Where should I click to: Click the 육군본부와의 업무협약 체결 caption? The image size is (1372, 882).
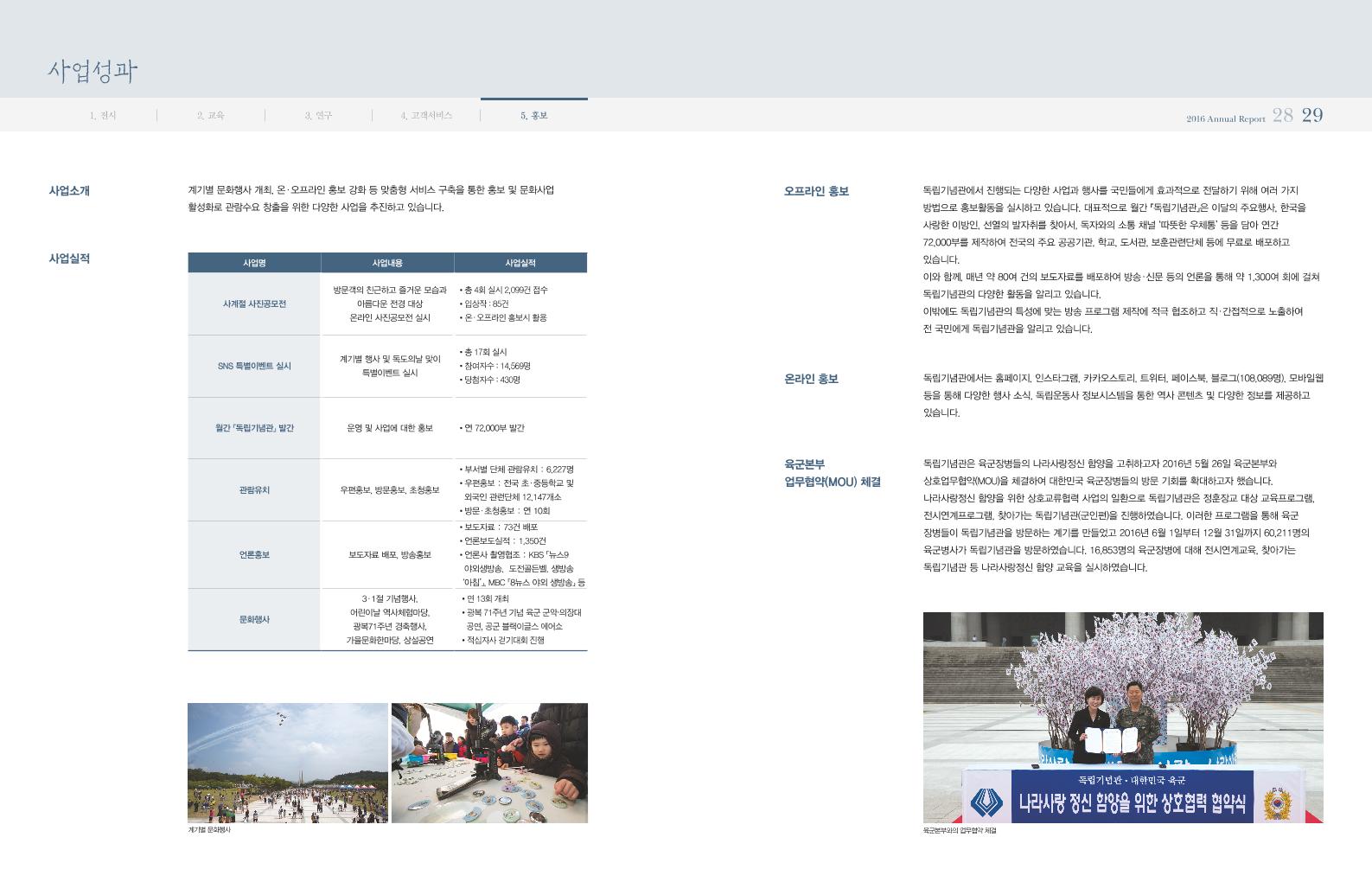[959, 831]
